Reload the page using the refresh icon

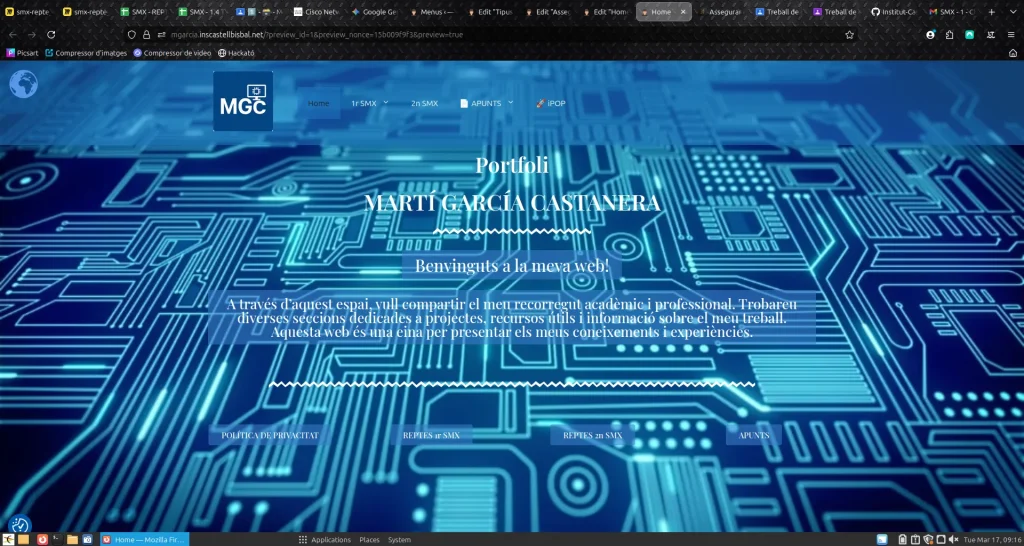click(51, 34)
